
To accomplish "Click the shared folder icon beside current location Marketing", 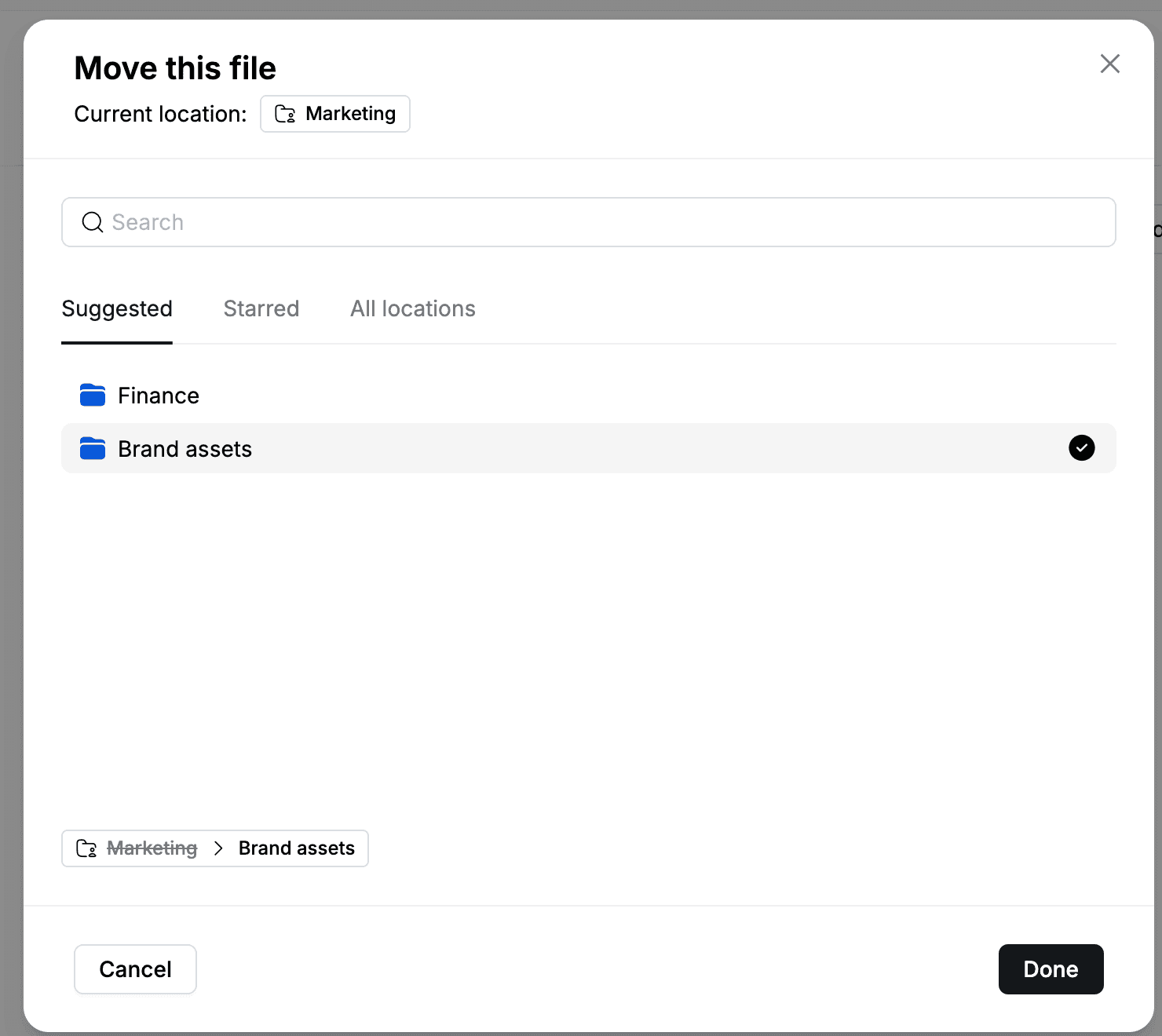I will click(285, 114).
